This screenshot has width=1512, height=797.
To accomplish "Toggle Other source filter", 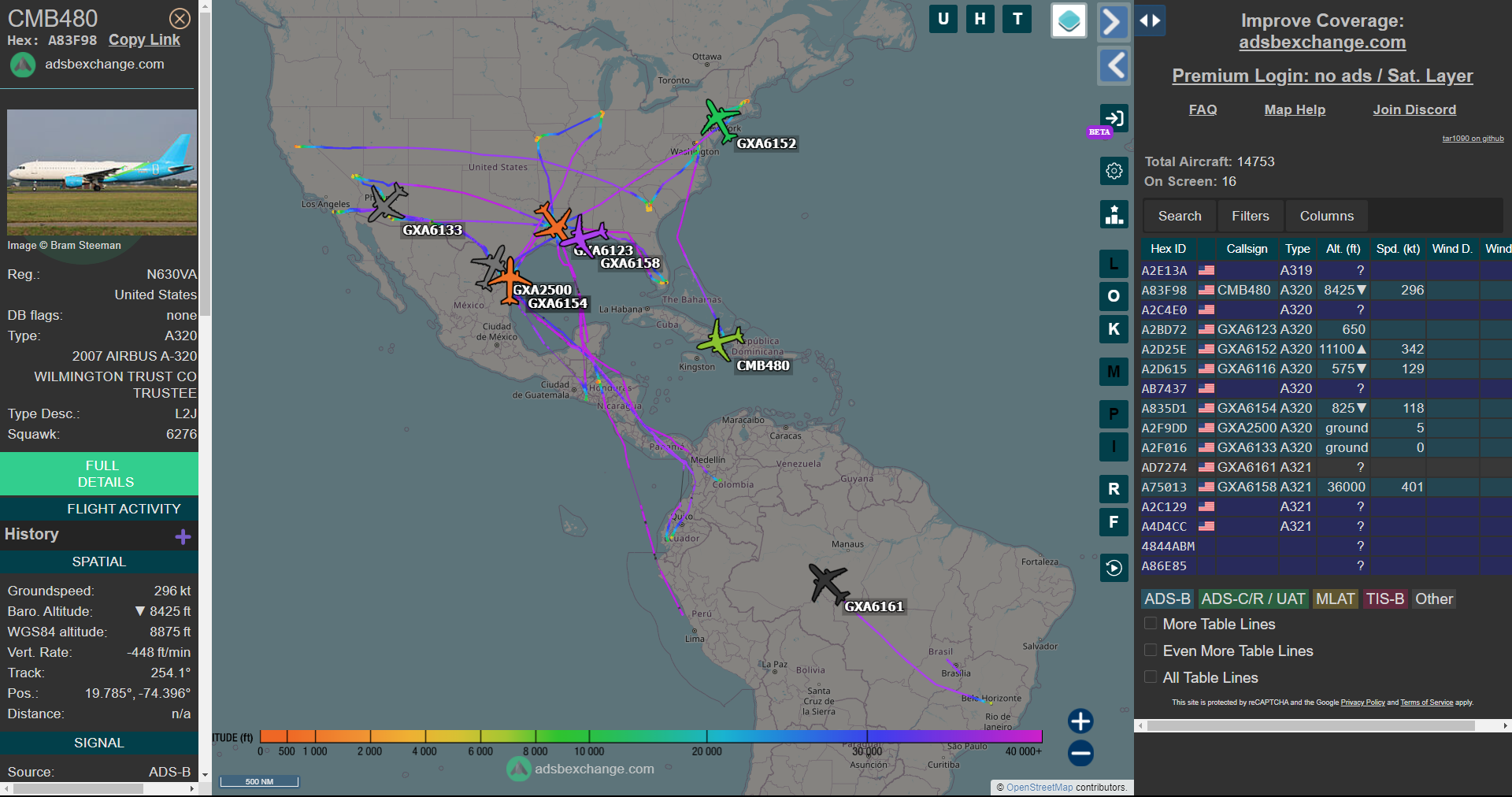I will (1433, 599).
